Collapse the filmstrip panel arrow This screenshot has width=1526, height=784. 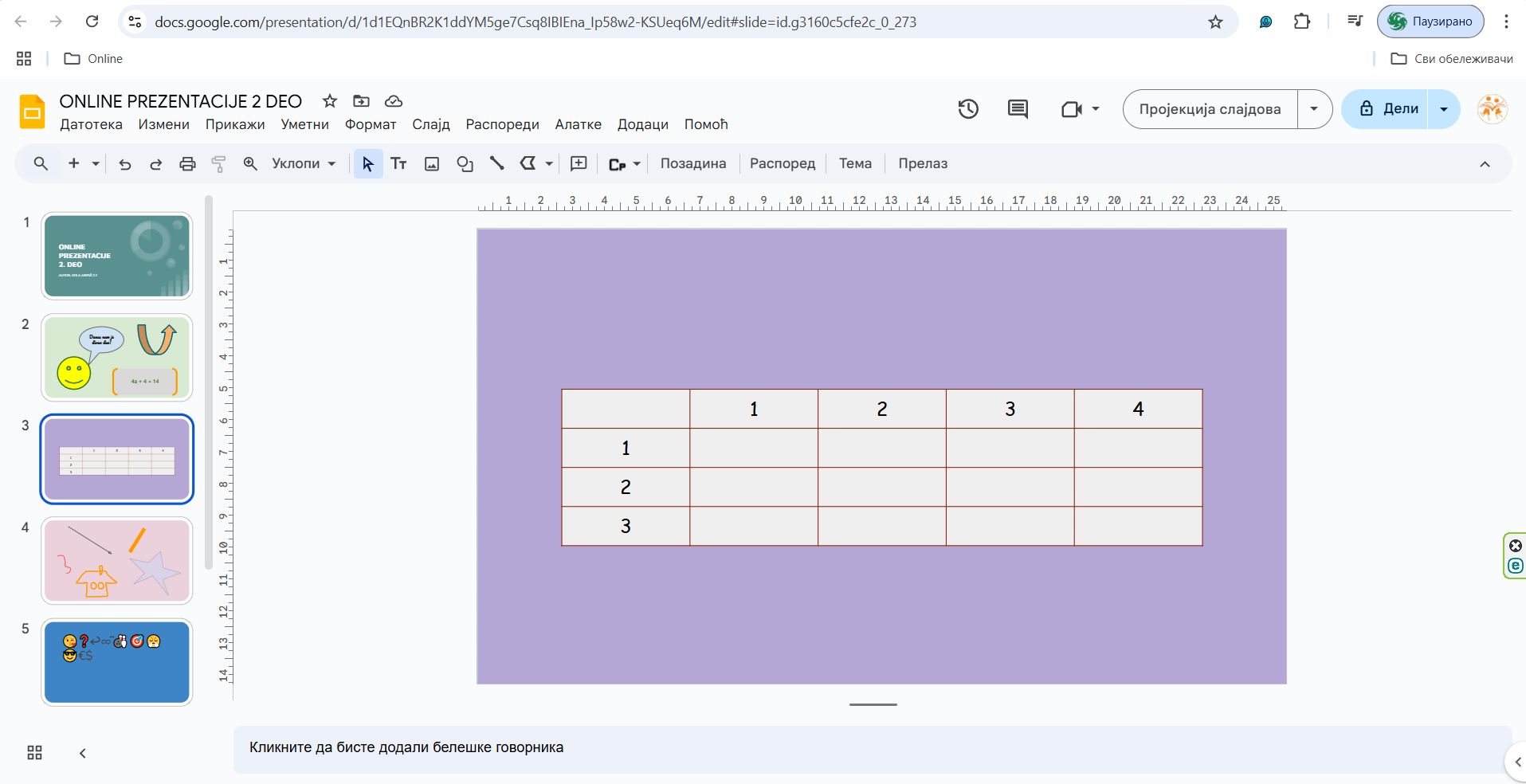[82, 753]
